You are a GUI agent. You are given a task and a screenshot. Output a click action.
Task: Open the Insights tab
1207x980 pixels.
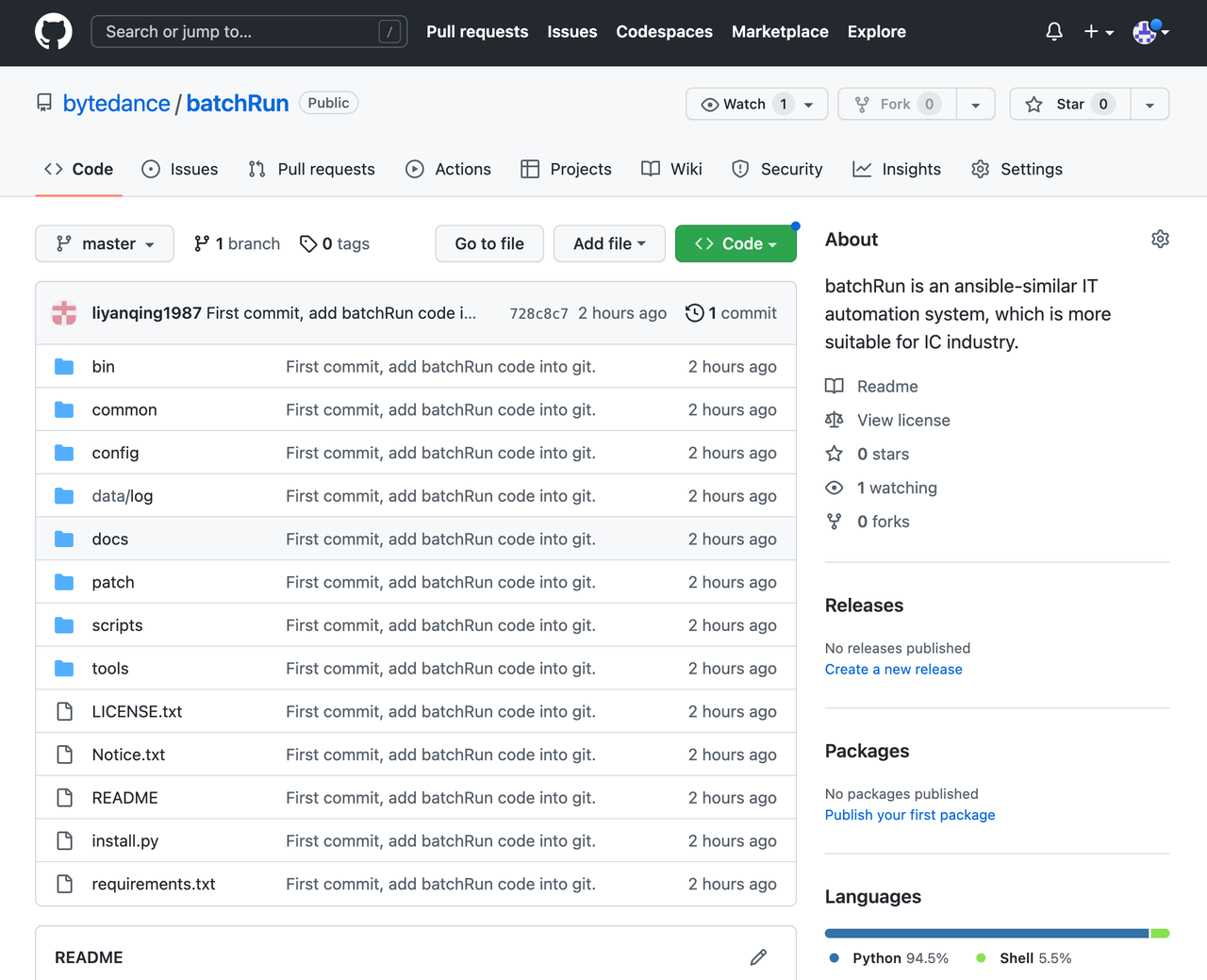point(897,170)
